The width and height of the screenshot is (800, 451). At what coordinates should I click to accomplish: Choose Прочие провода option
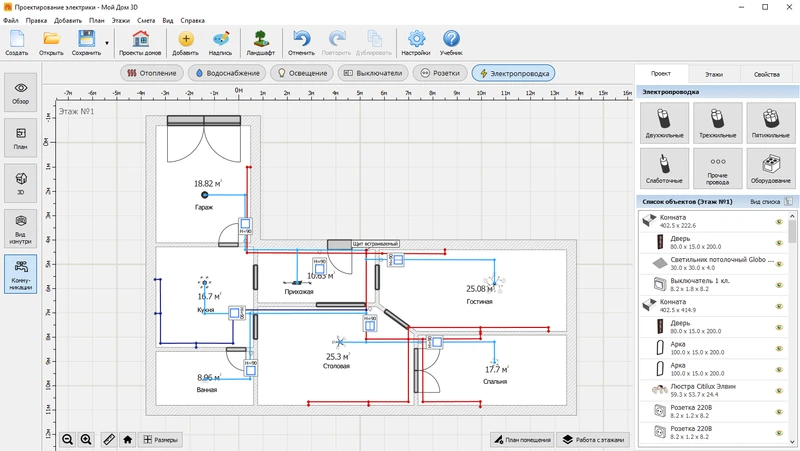717,168
